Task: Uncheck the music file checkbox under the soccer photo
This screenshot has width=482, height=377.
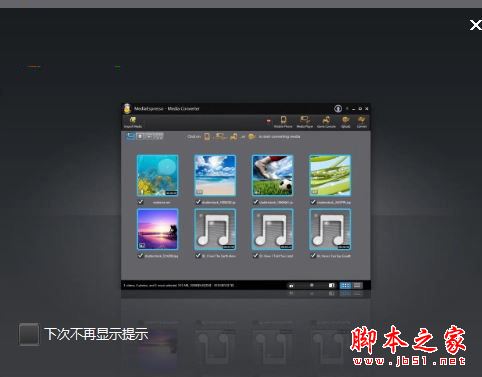Action: coord(256,256)
